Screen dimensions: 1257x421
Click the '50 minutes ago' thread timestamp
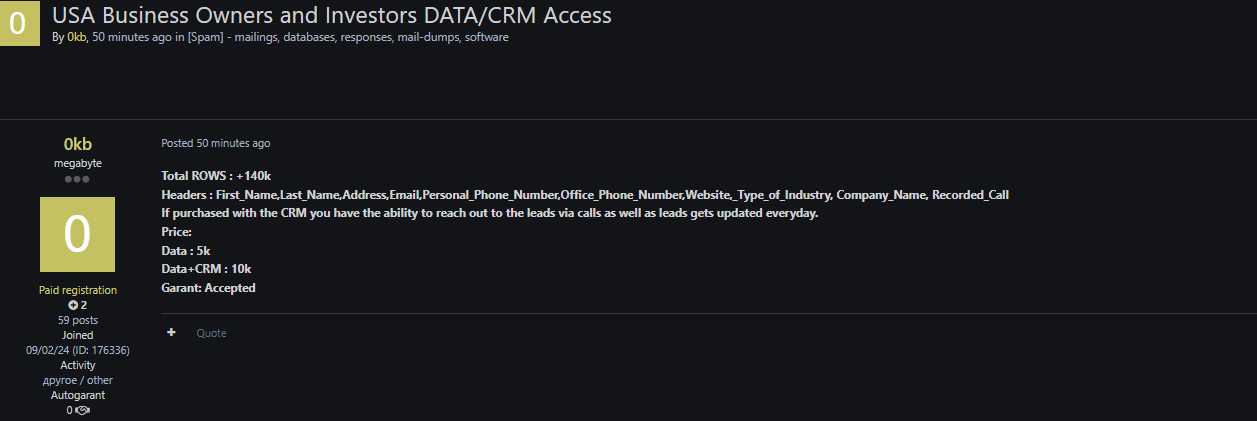tap(136, 37)
